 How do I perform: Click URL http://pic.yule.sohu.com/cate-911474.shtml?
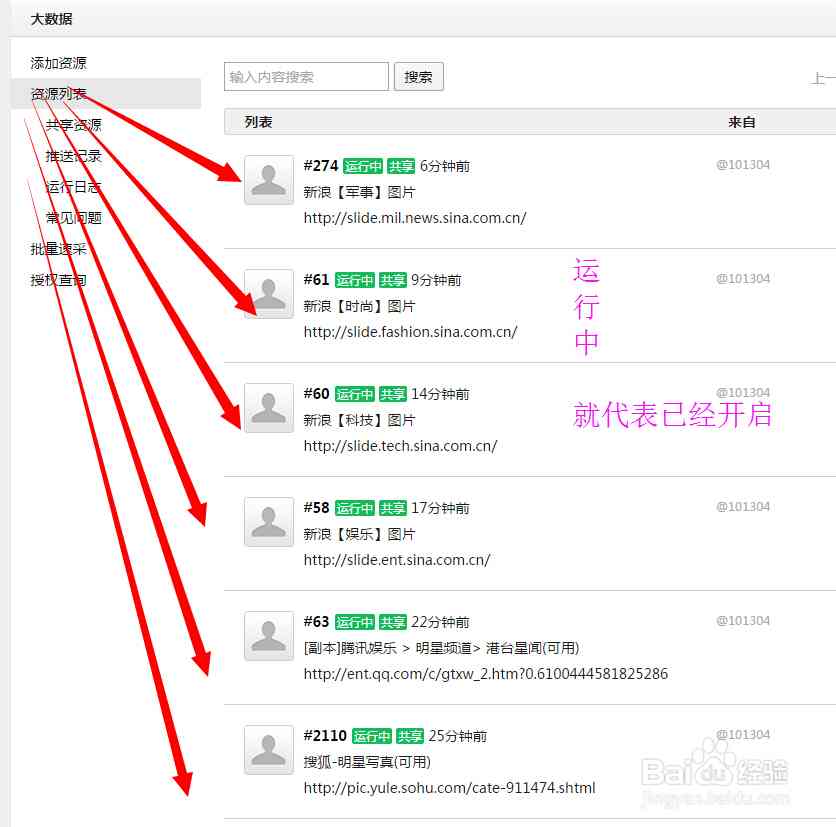[x=449, y=788]
